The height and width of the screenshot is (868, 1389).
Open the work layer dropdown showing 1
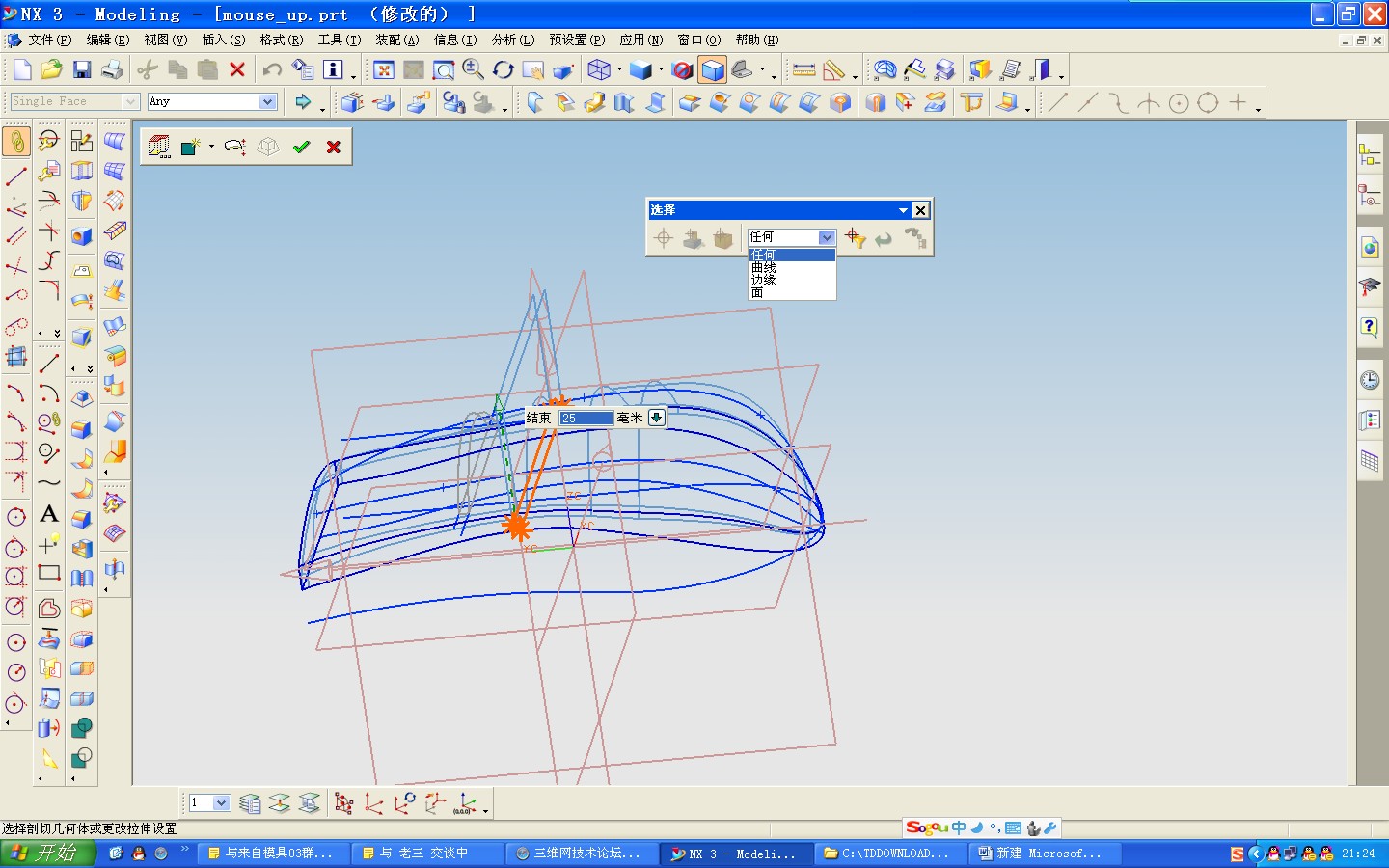[222, 802]
